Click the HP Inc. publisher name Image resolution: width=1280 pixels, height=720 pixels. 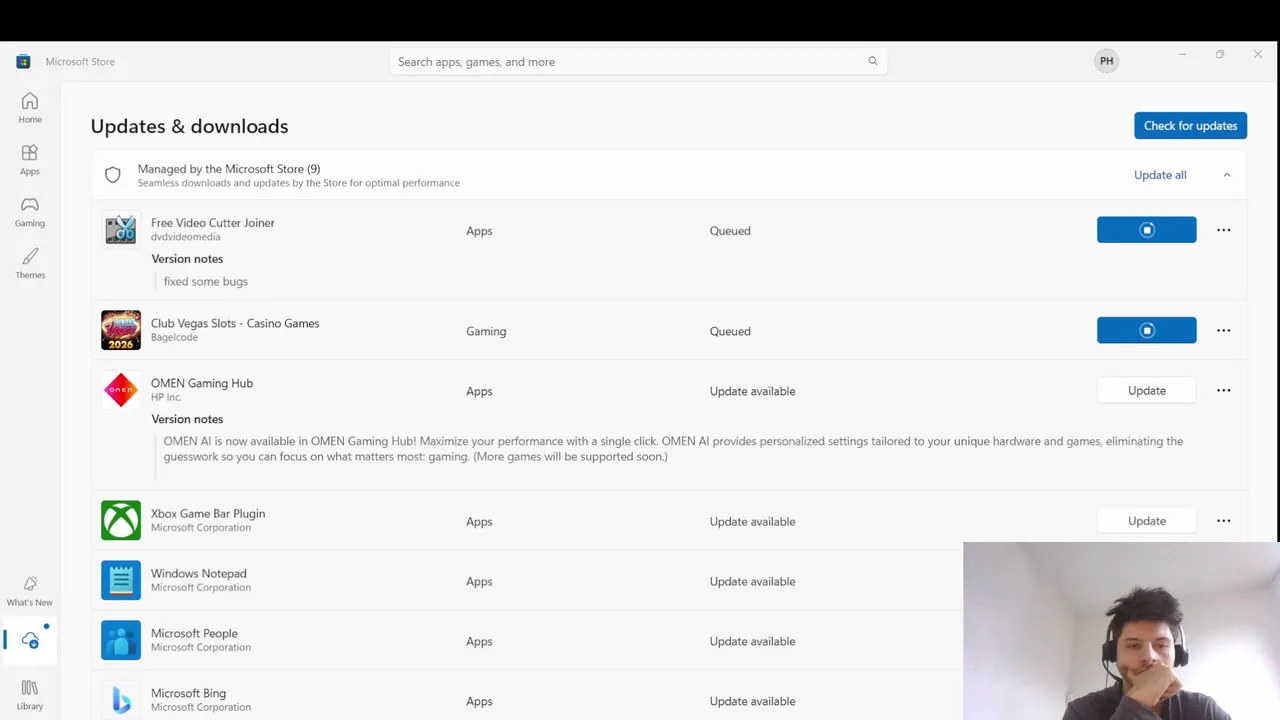(166, 397)
